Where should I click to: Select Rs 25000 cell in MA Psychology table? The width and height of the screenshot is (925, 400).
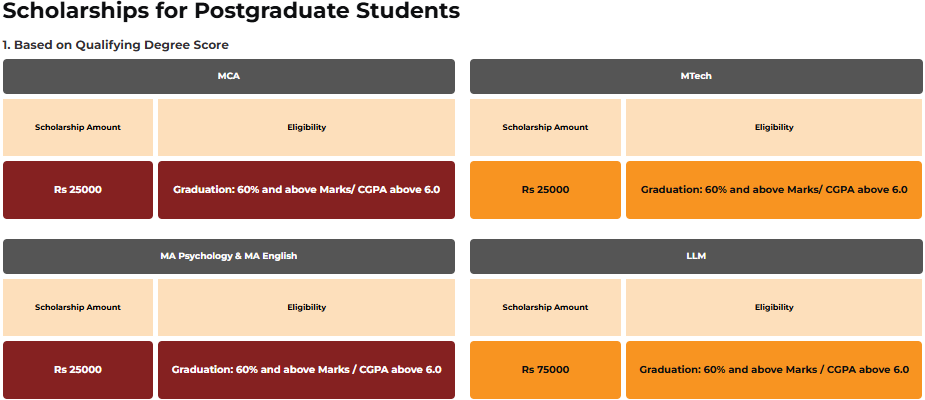[78, 369]
